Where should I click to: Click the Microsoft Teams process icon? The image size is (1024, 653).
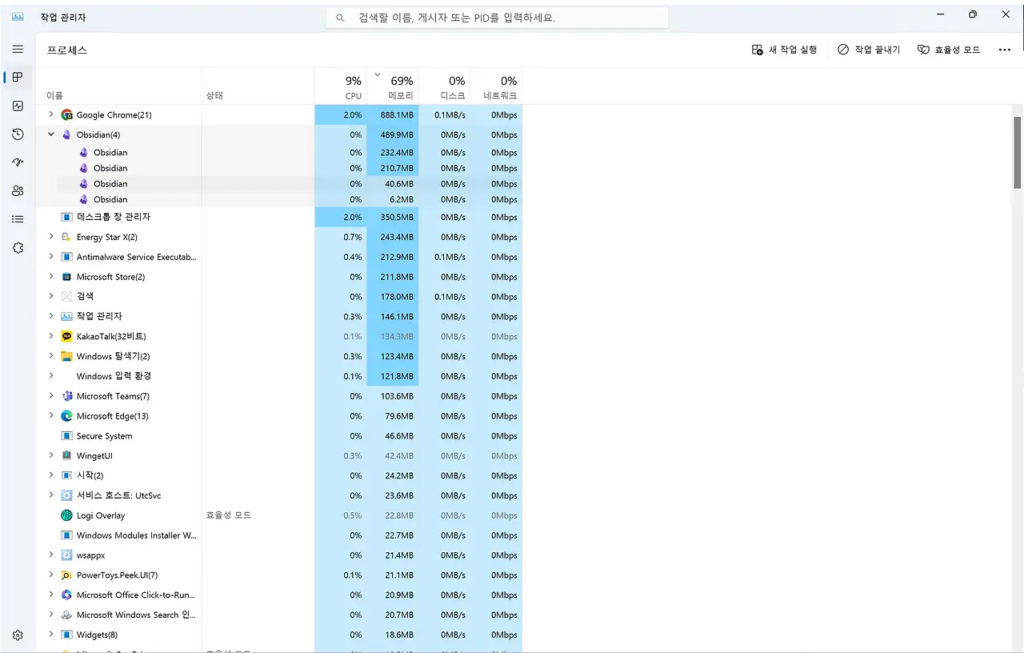click(x=67, y=396)
